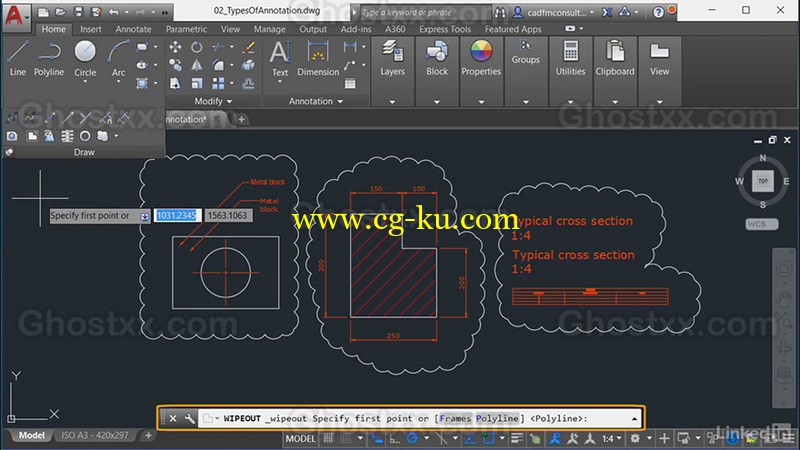Click MODEL in the status bar
Viewport: 800px width, 450px height.
300,438
